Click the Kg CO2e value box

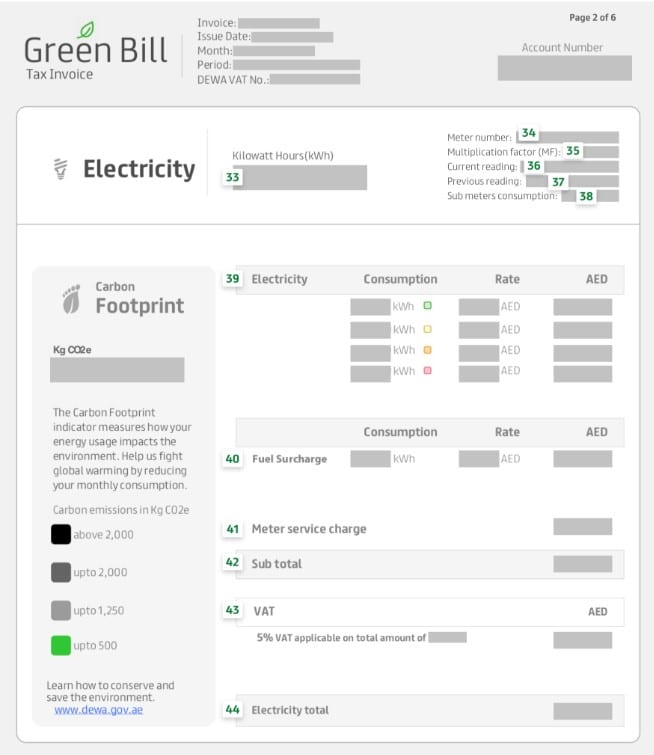pos(117,370)
